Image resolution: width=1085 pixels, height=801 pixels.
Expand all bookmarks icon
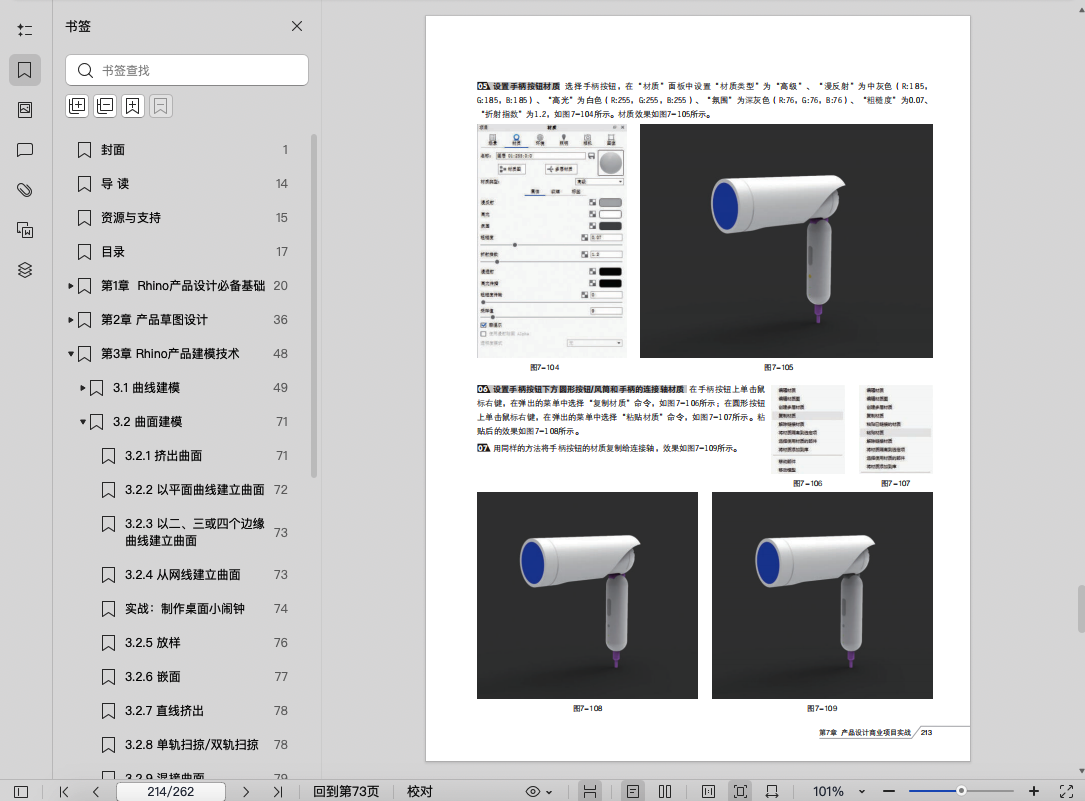click(x=78, y=106)
